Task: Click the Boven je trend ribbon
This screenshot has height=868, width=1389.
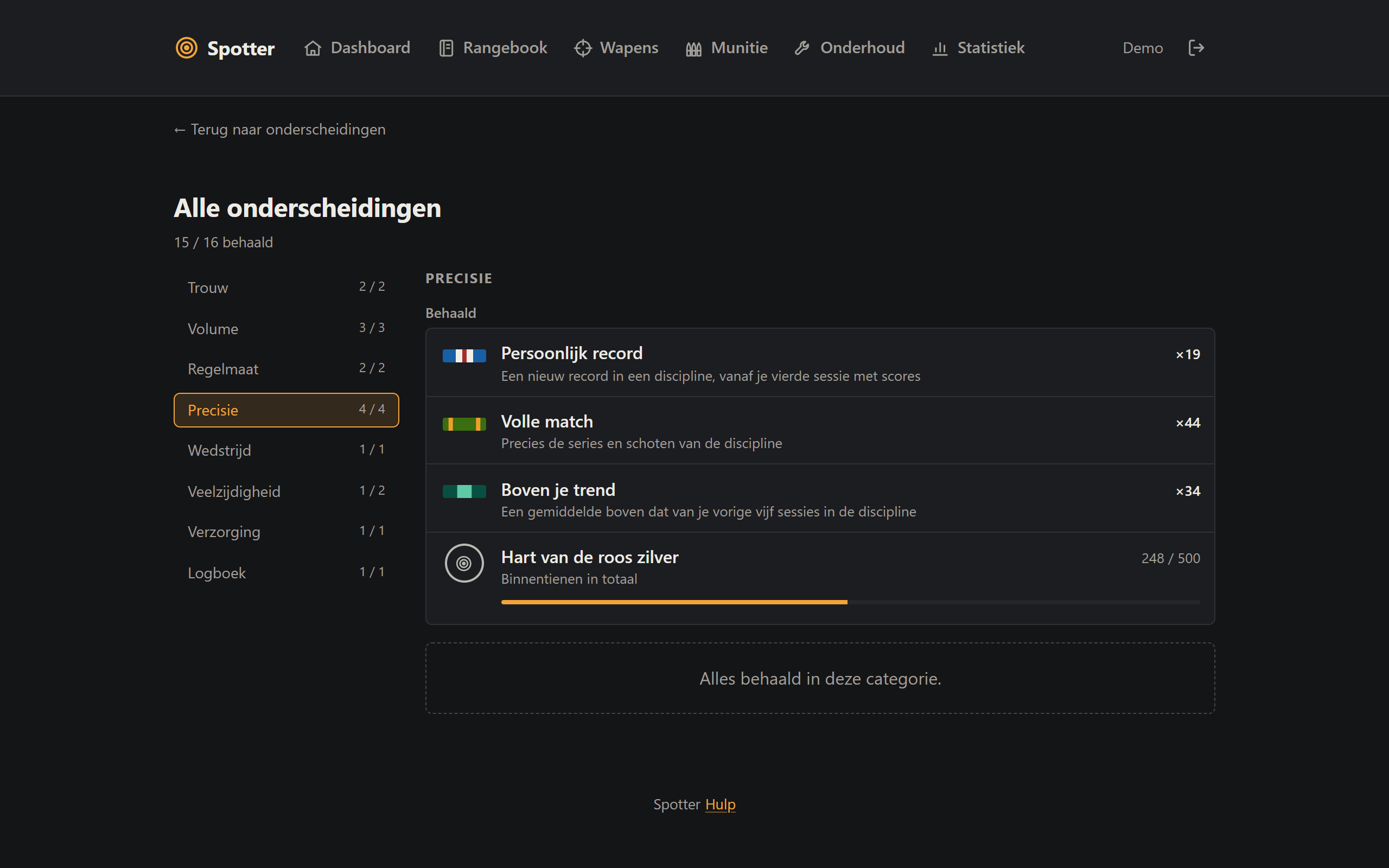Action: tap(464, 492)
